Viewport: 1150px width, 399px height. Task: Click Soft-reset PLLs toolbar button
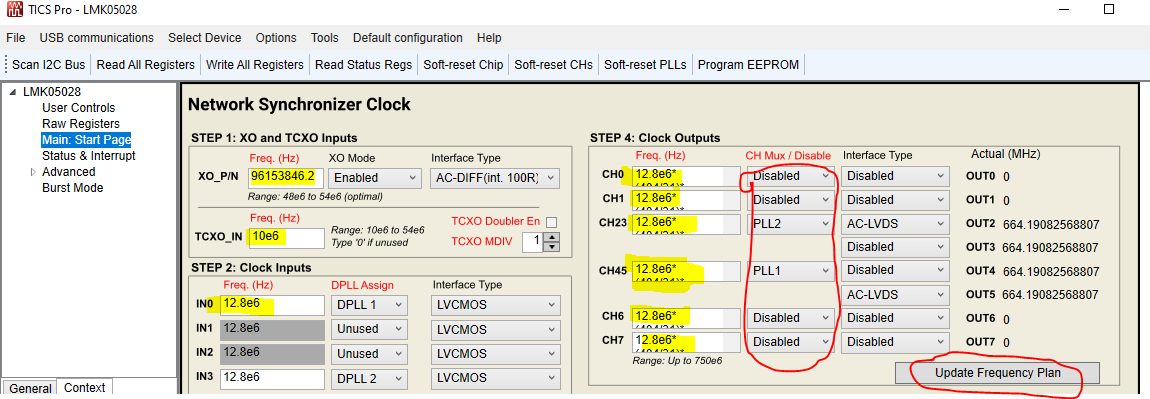[645, 65]
